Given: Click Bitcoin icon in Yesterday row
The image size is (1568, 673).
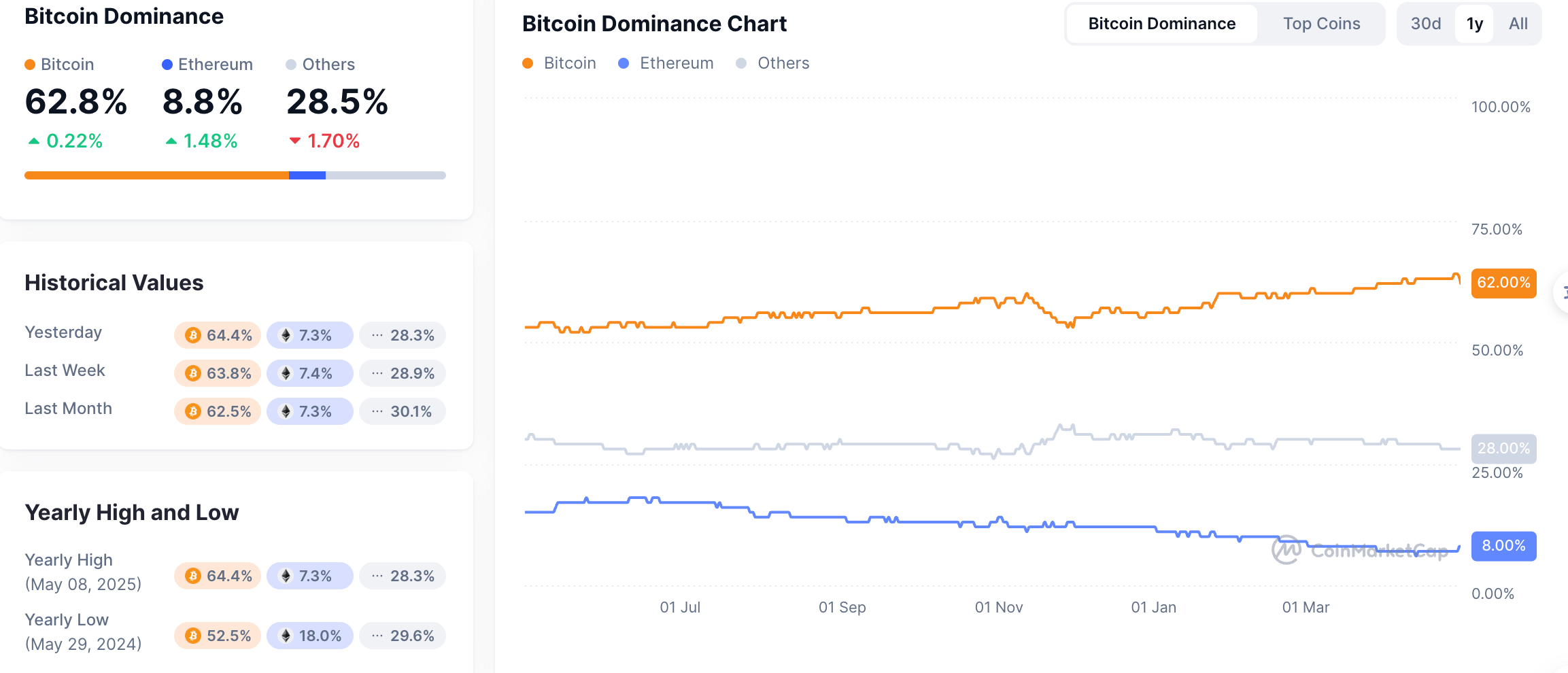Looking at the screenshot, I should pyautogui.click(x=193, y=335).
